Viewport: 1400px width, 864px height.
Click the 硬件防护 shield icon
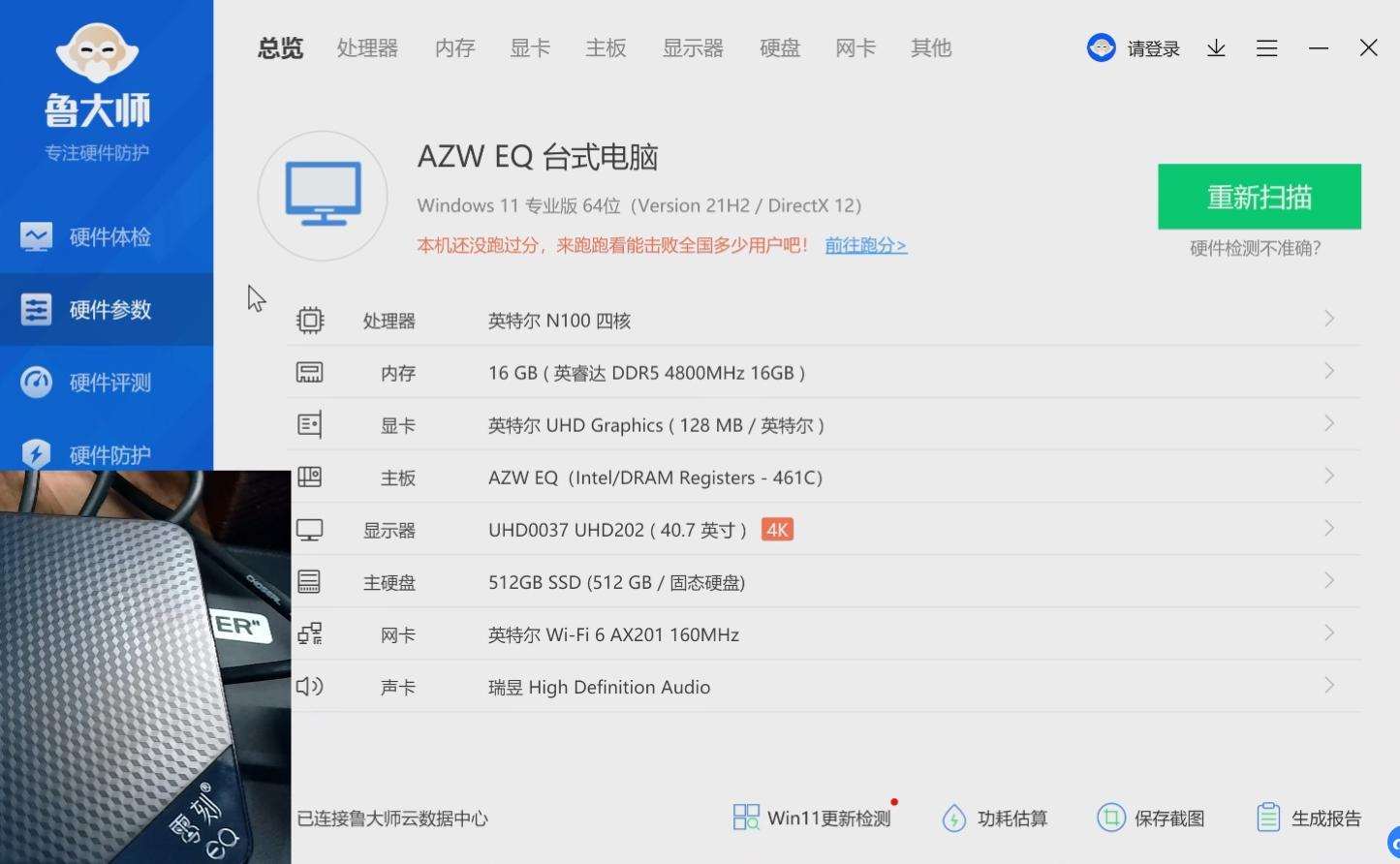36,453
